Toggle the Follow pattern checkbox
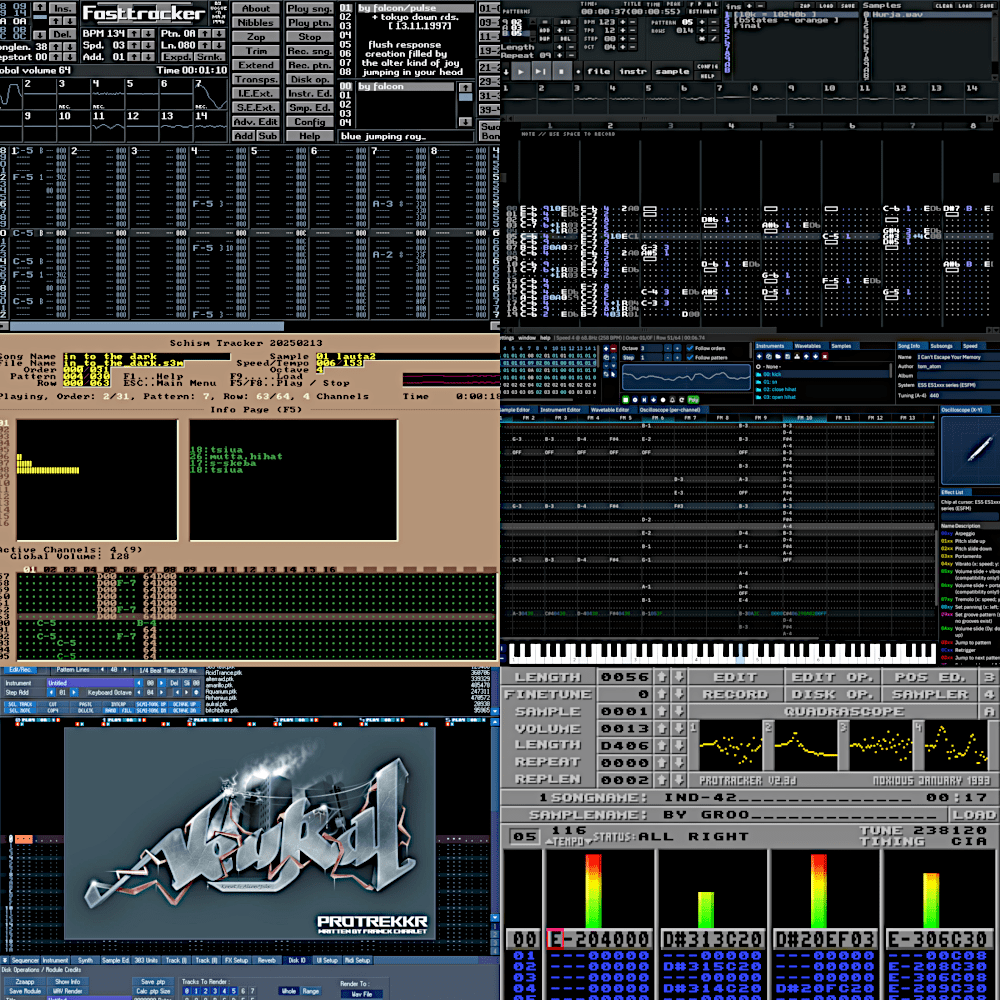The image size is (1000, 1000). pyautogui.click(x=689, y=358)
